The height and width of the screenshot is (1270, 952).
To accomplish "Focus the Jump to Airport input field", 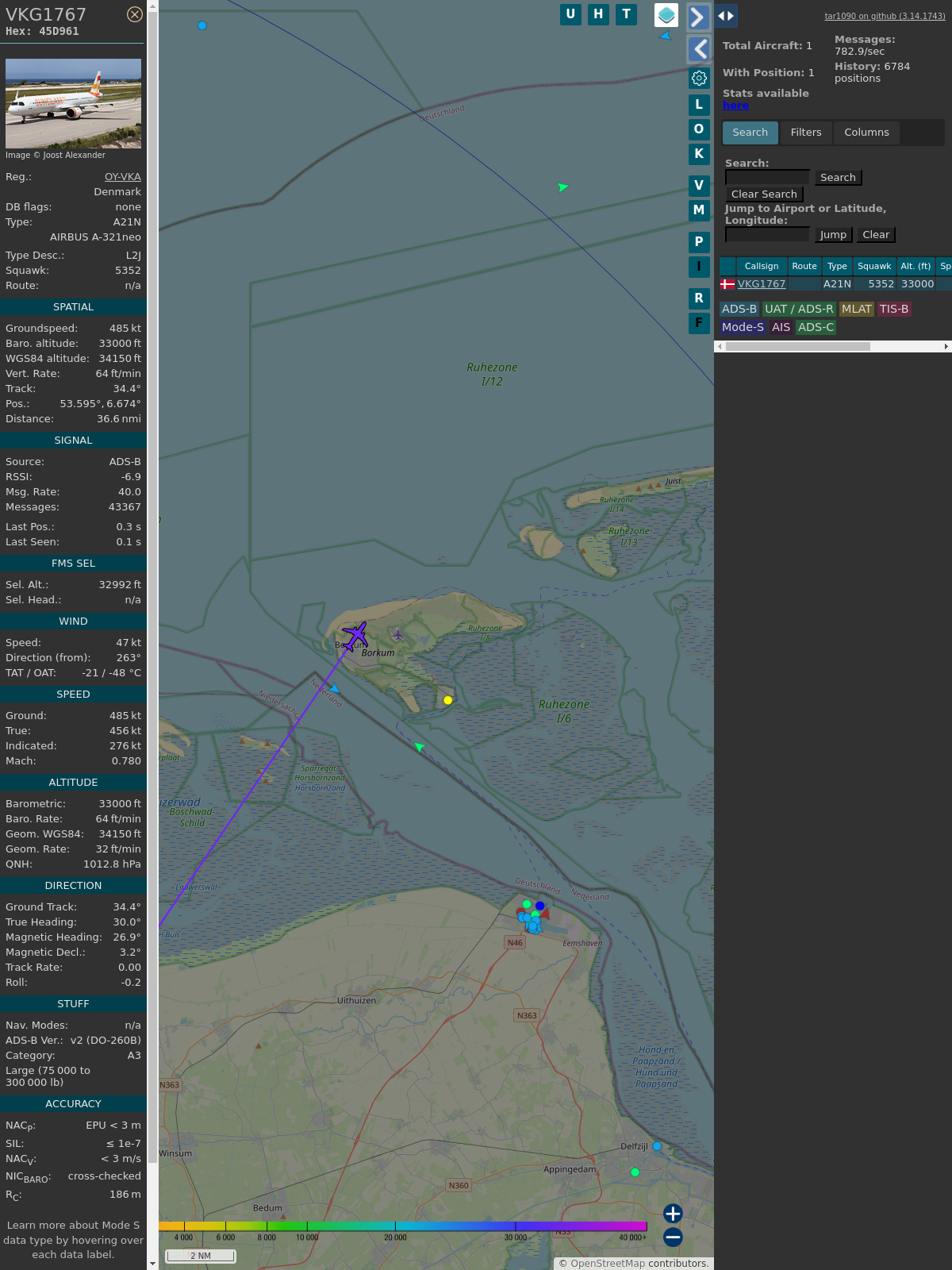I will pyautogui.click(x=767, y=235).
